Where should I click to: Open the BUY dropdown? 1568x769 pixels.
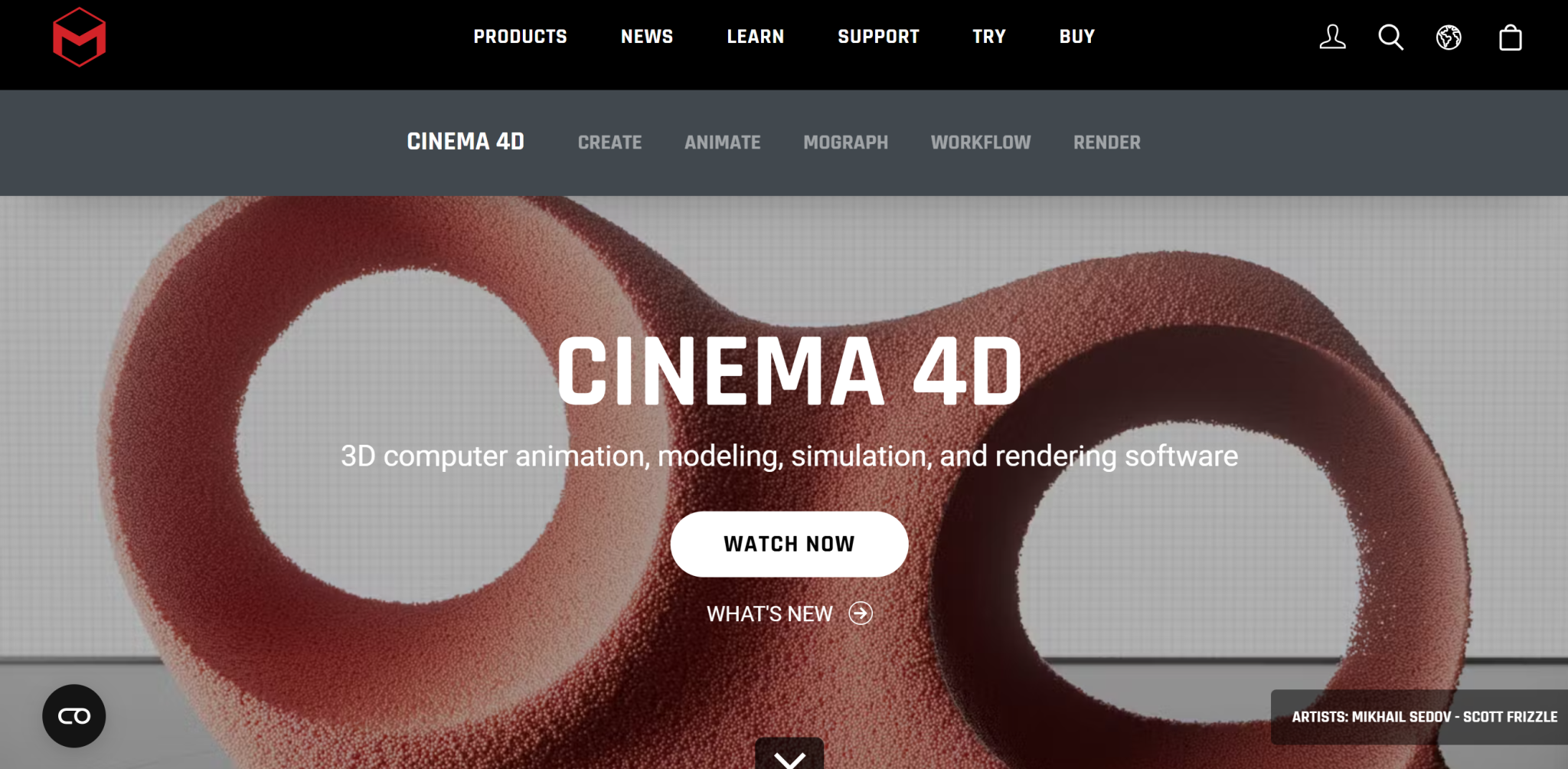coord(1076,36)
